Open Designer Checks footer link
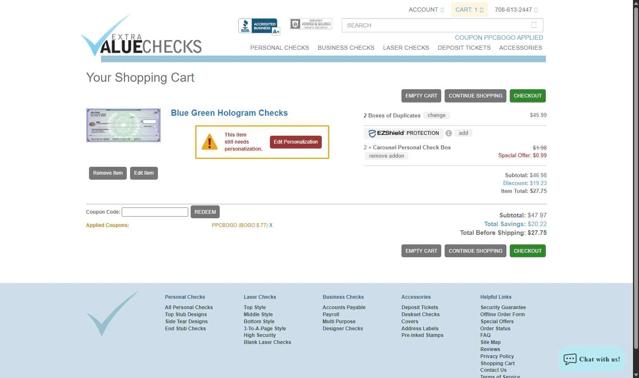Viewport: 639px width, 378px height. (x=343, y=328)
